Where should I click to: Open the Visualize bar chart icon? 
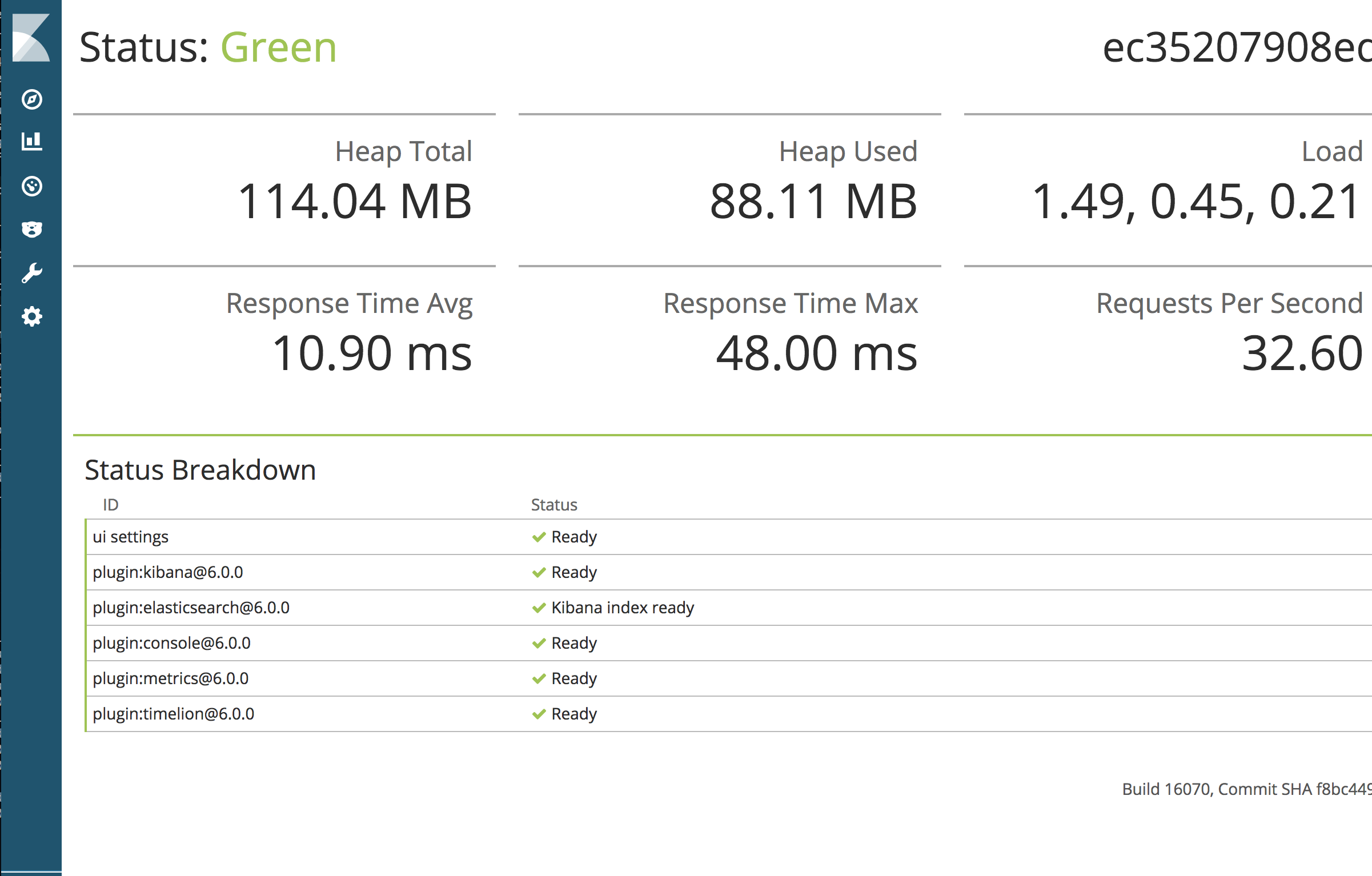pos(31,141)
